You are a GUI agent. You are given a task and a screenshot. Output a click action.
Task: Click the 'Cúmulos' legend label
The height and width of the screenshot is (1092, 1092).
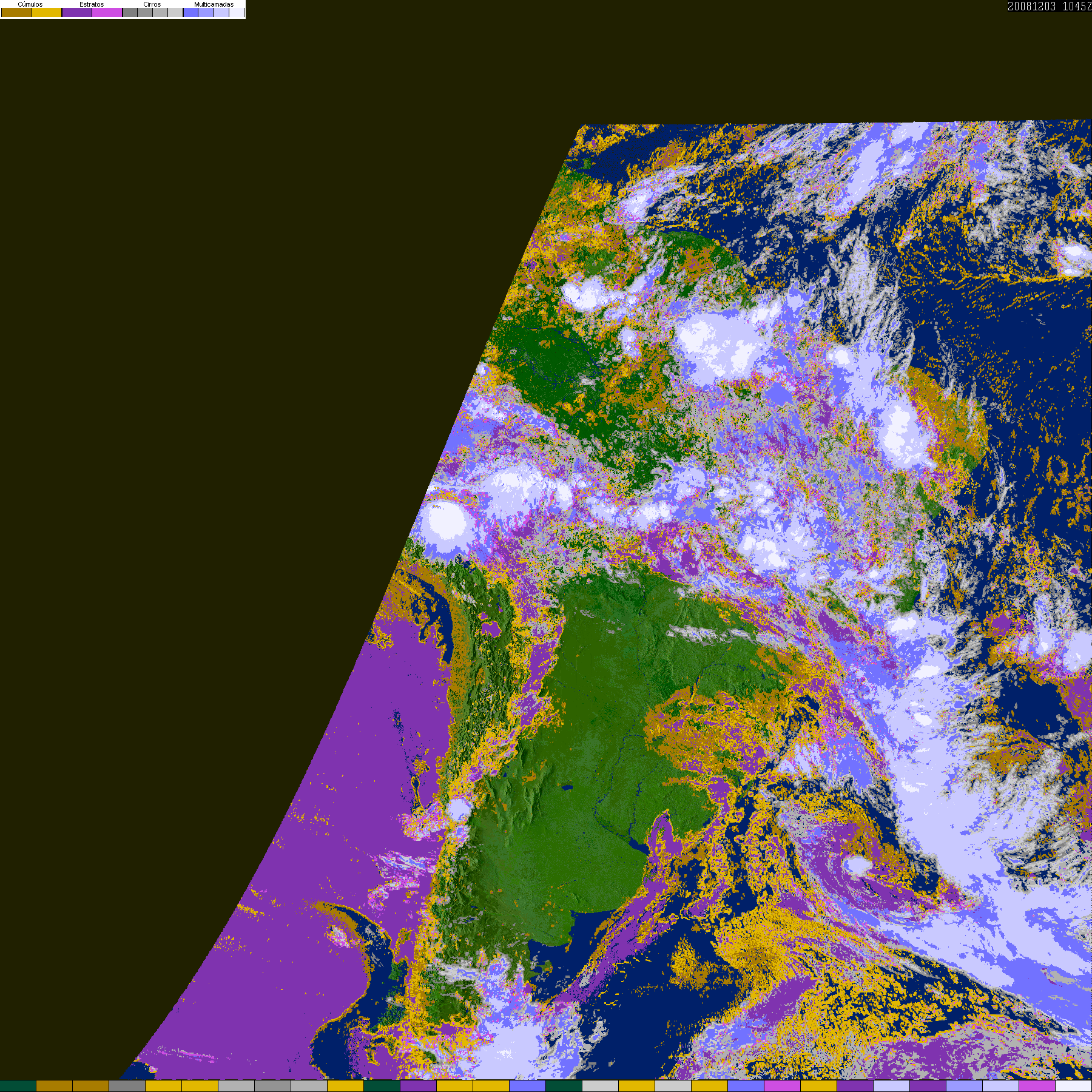click(x=30, y=4)
